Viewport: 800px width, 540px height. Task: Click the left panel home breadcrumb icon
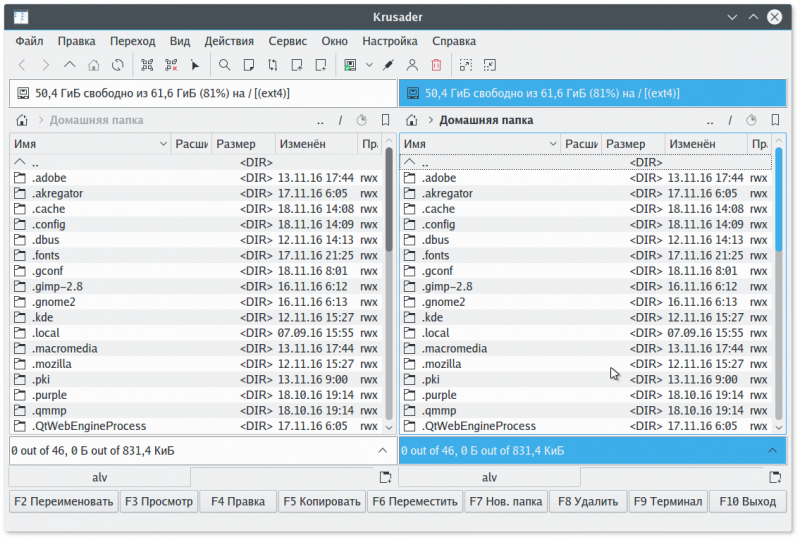pos(21,120)
